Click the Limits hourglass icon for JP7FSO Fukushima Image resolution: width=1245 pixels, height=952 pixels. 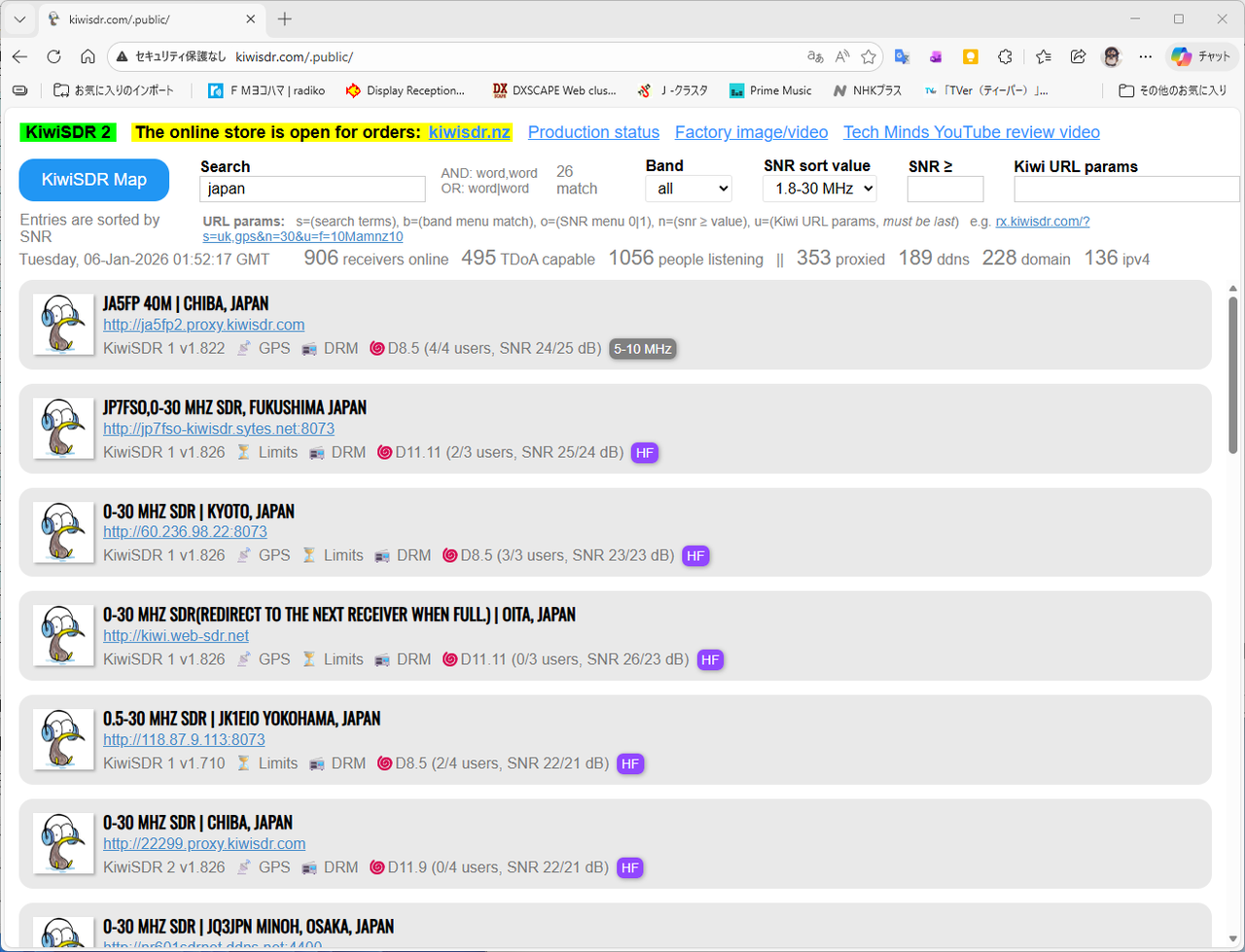point(244,452)
